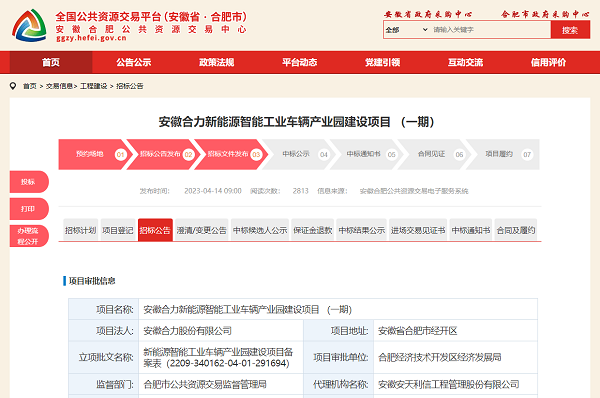
Task: Go to 首页 in main navigation
Action: pyautogui.click(x=51, y=62)
